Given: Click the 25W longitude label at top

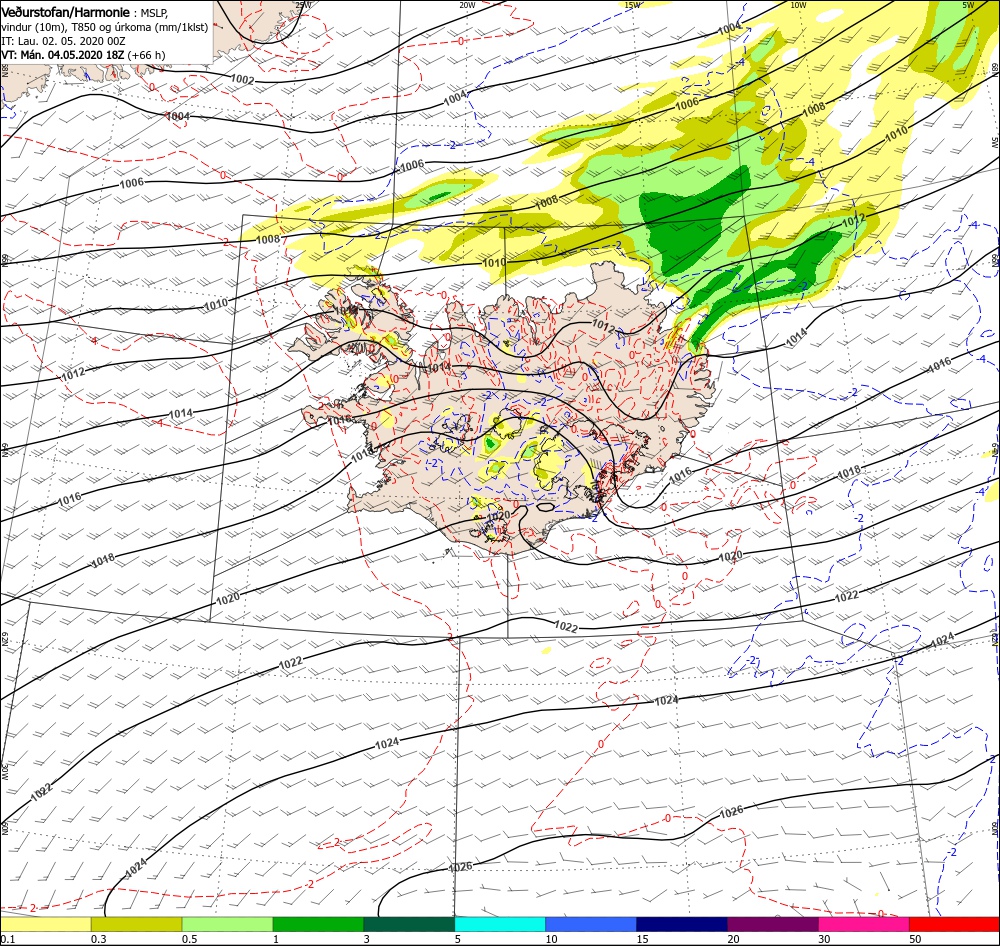Looking at the screenshot, I should point(303,5).
